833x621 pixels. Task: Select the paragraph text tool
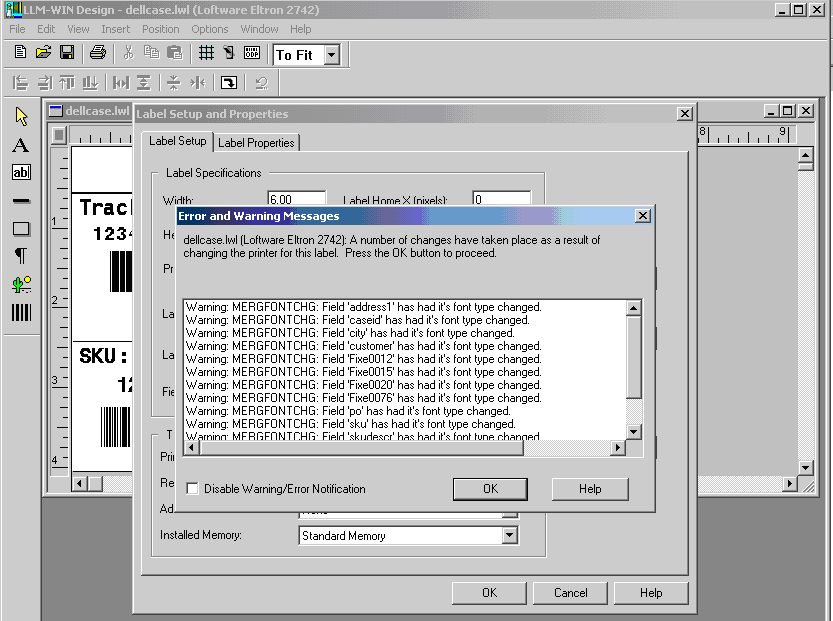coord(21,257)
